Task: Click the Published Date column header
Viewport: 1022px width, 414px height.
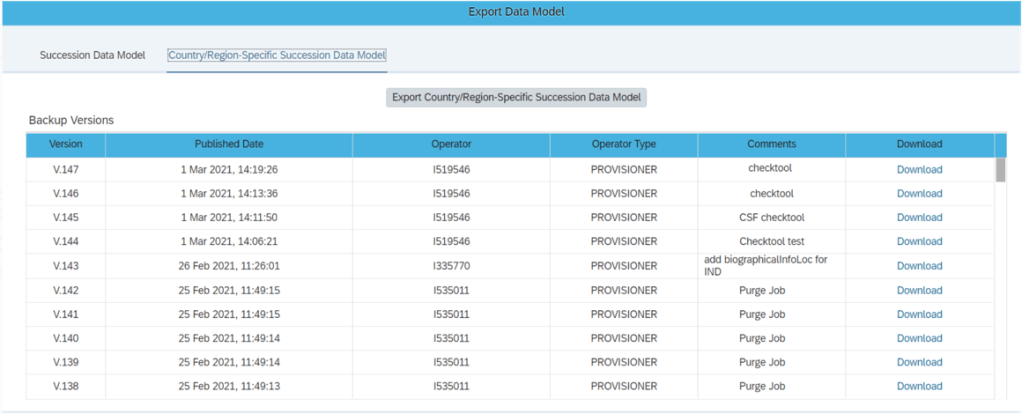Action: [x=229, y=144]
